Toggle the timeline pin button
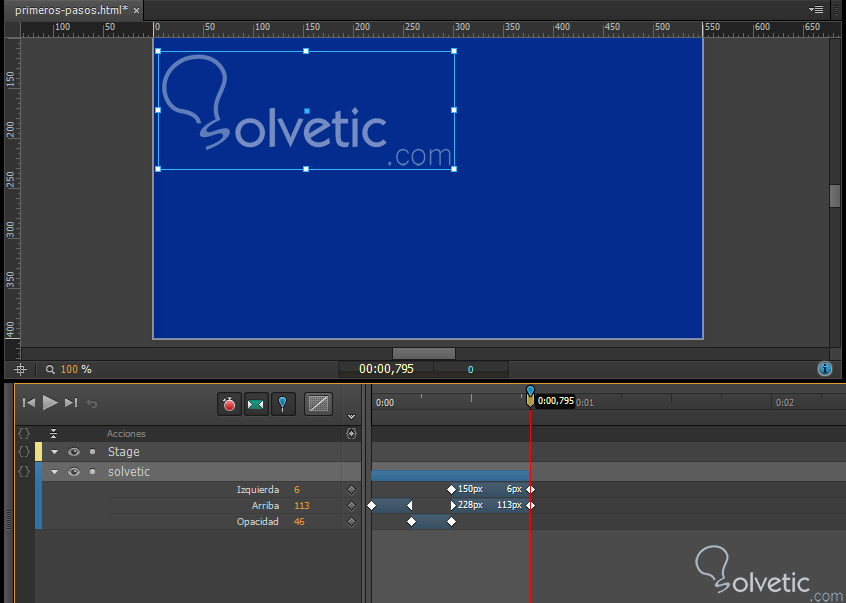The image size is (846, 603). [283, 403]
